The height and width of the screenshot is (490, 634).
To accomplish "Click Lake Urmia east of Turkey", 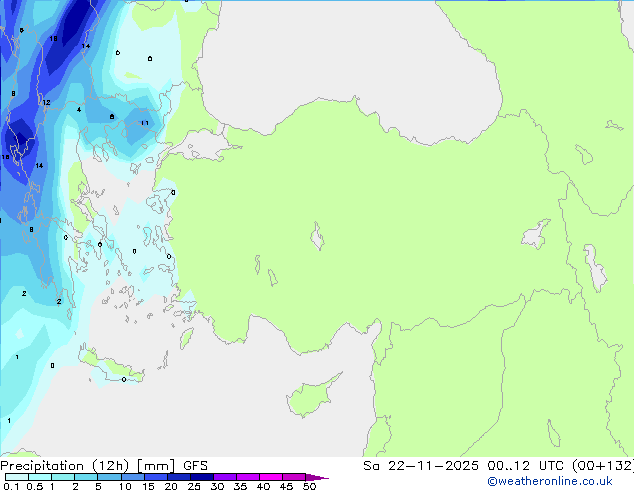I will pyautogui.click(x=595, y=268).
